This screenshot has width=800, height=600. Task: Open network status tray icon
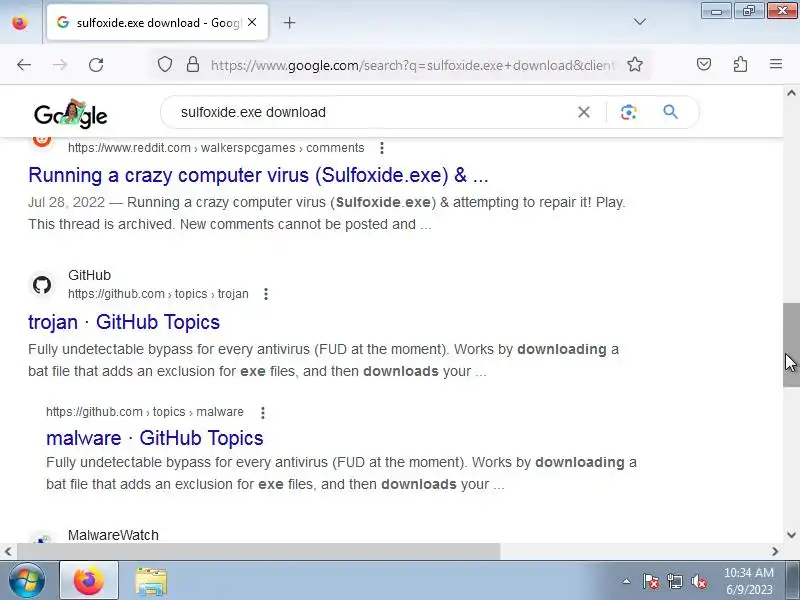coord(674,581)
